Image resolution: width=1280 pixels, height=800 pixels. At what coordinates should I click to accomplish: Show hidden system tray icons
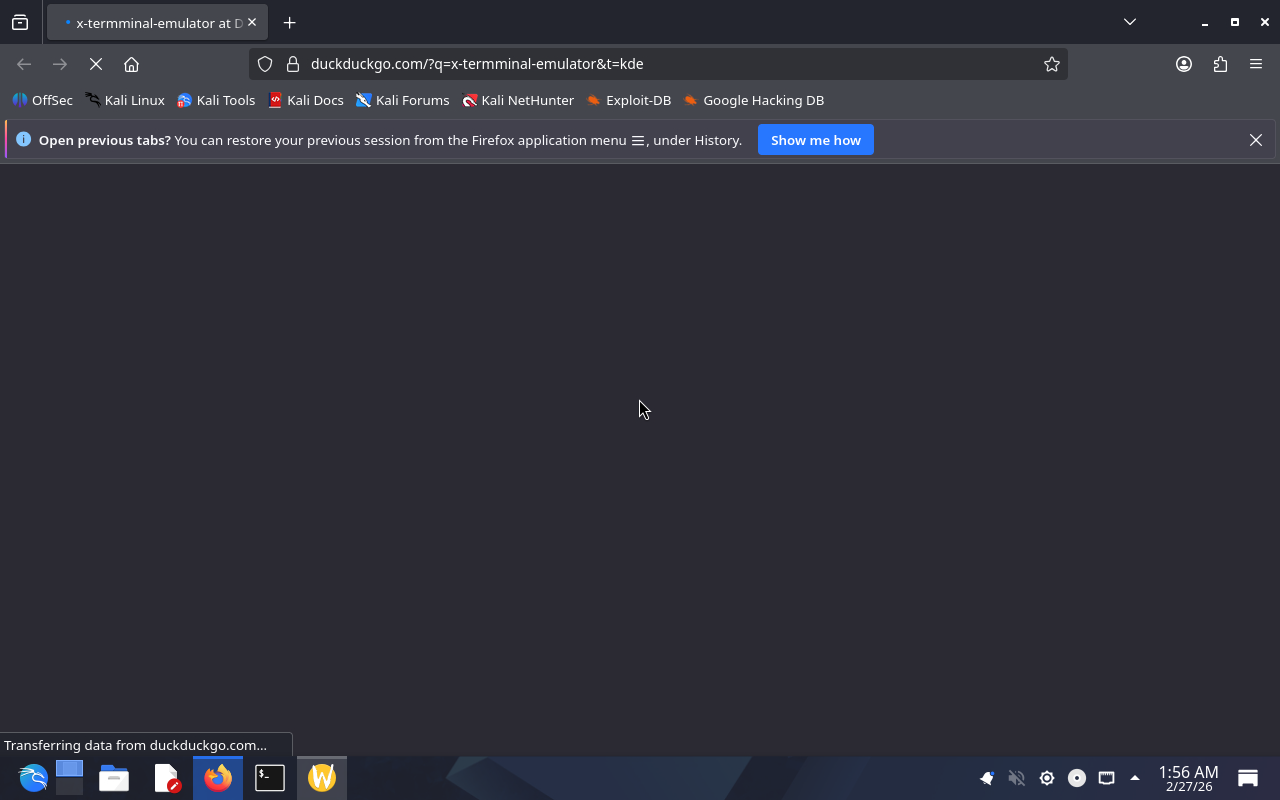tap(1134, 778)
